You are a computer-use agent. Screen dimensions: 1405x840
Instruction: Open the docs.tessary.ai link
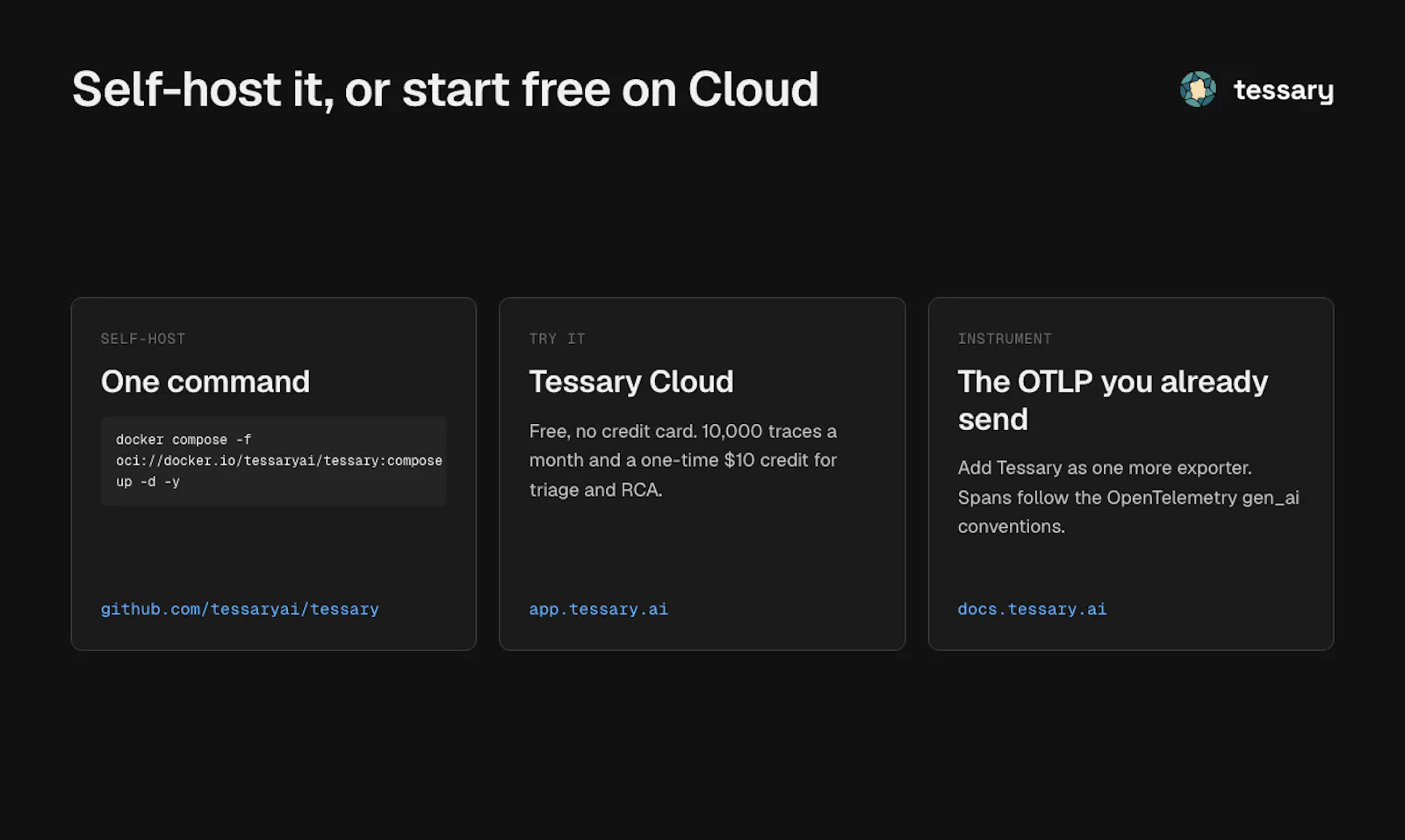click(x=1032, y=609)
